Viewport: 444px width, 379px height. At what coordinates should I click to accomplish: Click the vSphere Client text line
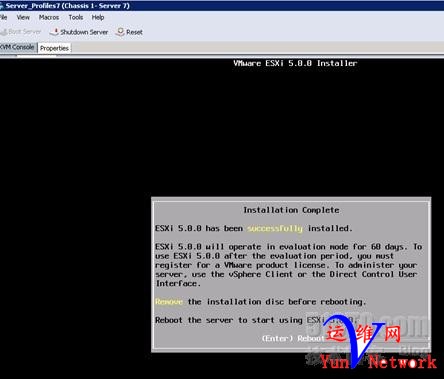pos(286,274)
